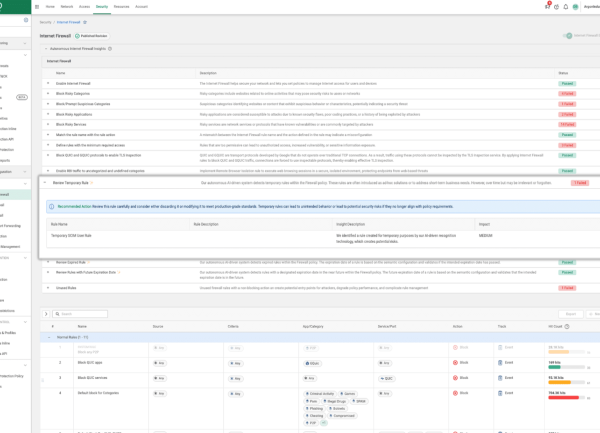Viewport: 600px width, 433px height.
Task: Click the Block/Prompt Suspicious Categories row name
Action: [x=83, y=104]
